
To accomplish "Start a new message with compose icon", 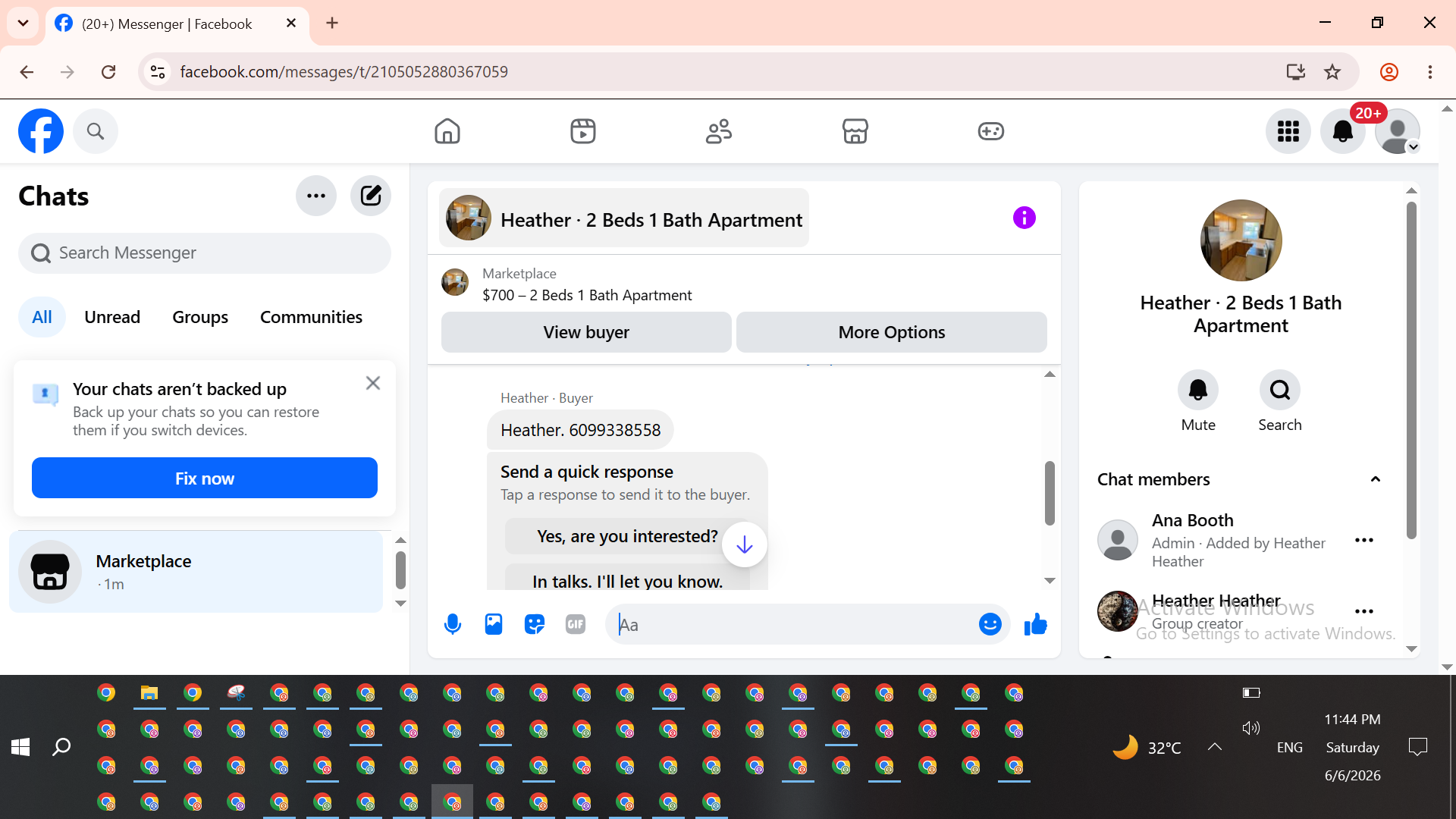I will (x=371, y=196).
